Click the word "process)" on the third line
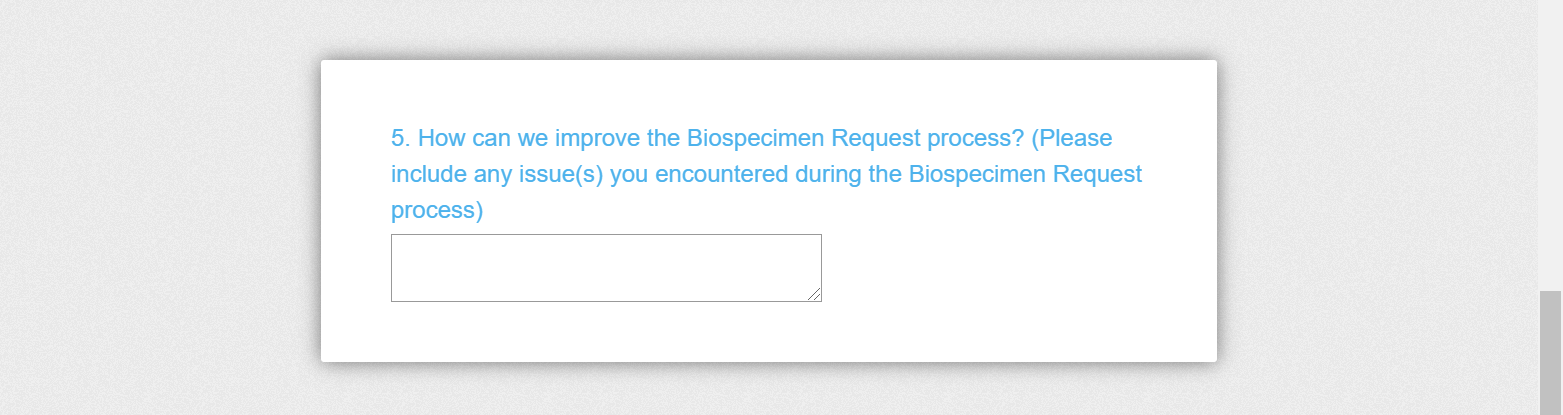Screen dimensions: 1563x415 pyautogui.click(x=437, y=211)
